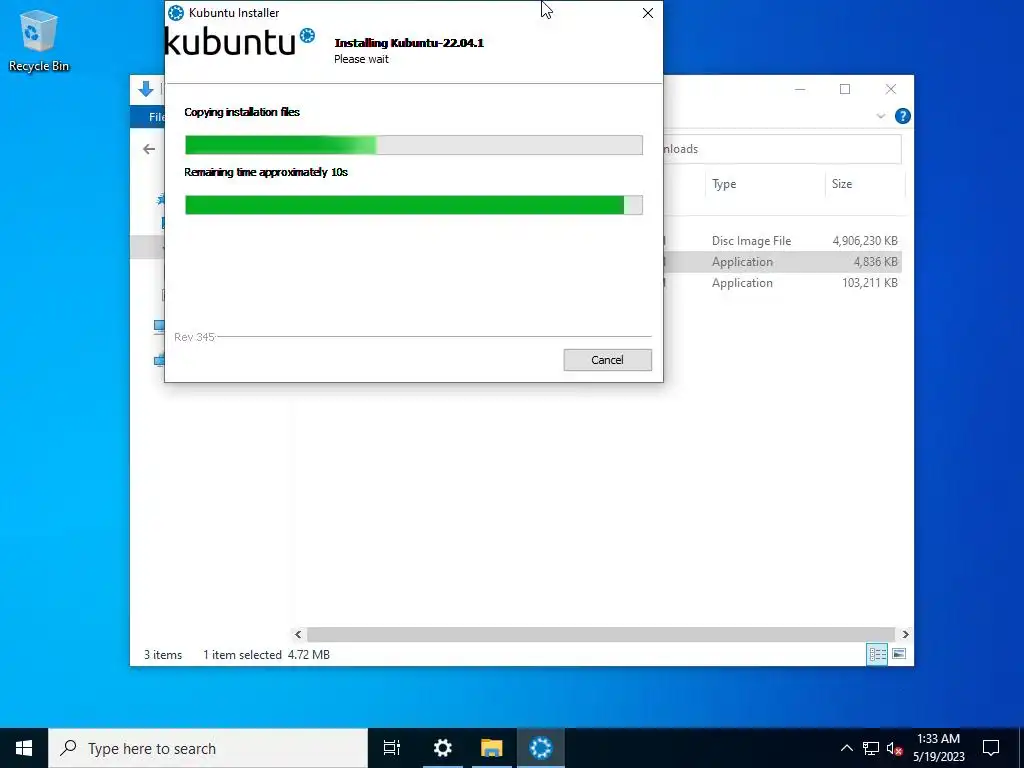Viewport: 1024px width, 768px height.
Task: Expand the File Explorer ribbon chevron
Action: coord(880,116)
